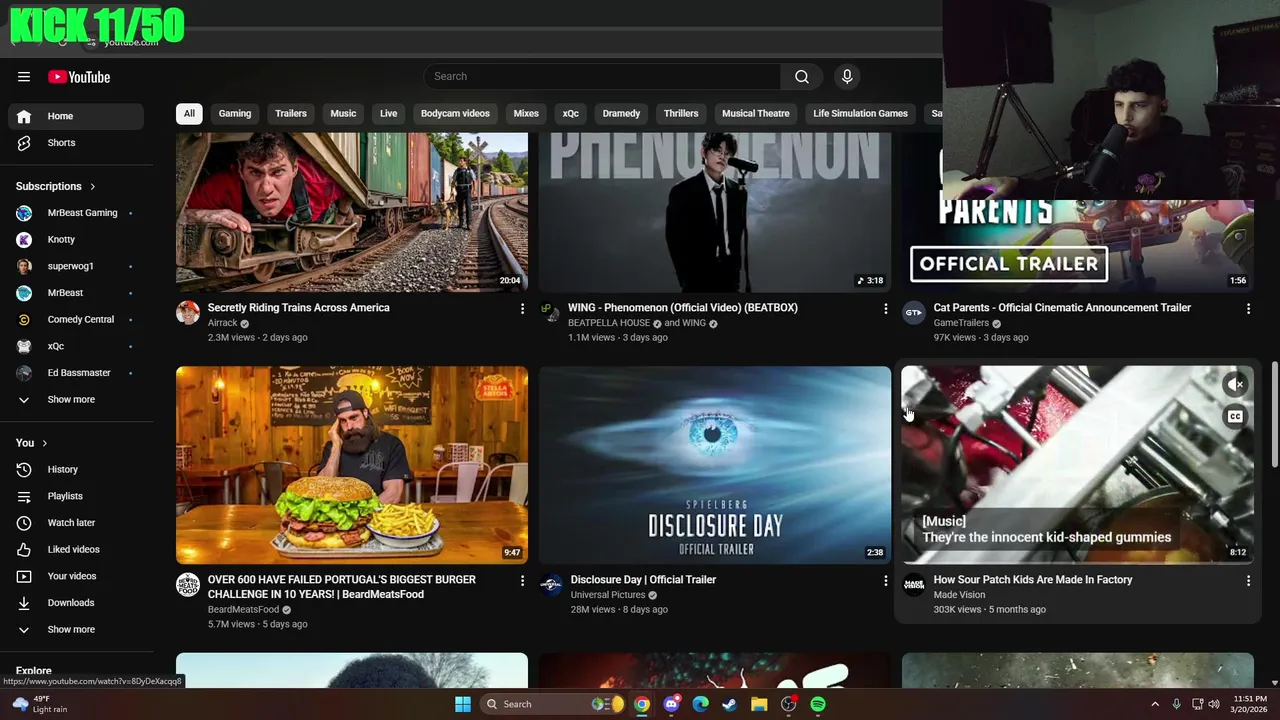Open more options for Secretly Riding Trains
The image size is (1280, 720).
(522, 309)
